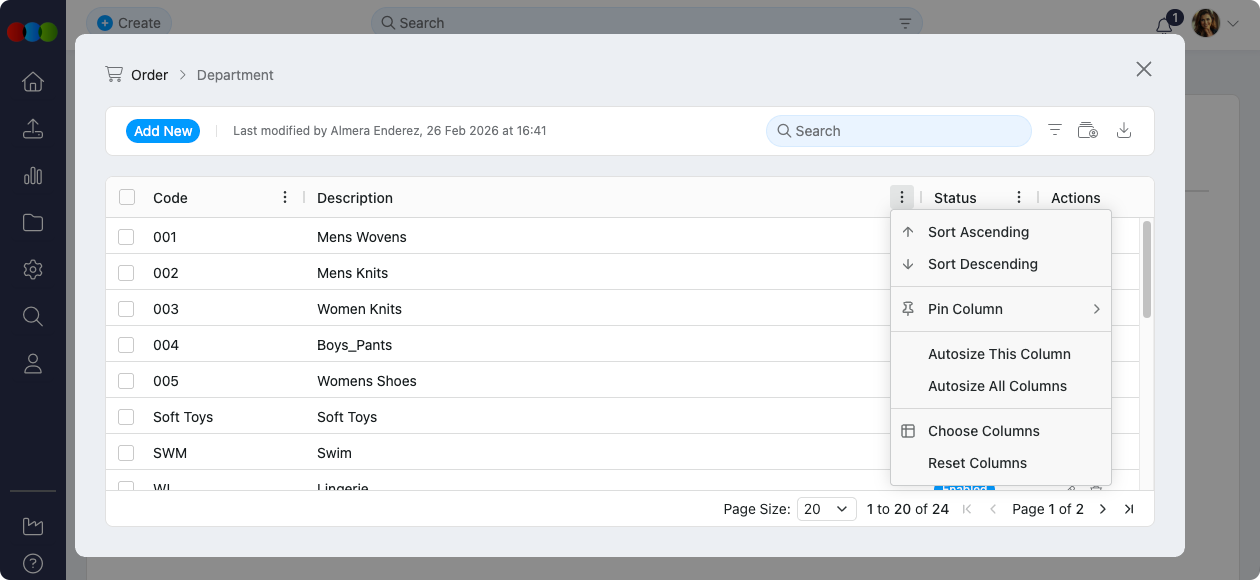Go to next page with the right chevron
Image resolution: width=1260 pixels, height=580 pixels.
point(1102,509)
